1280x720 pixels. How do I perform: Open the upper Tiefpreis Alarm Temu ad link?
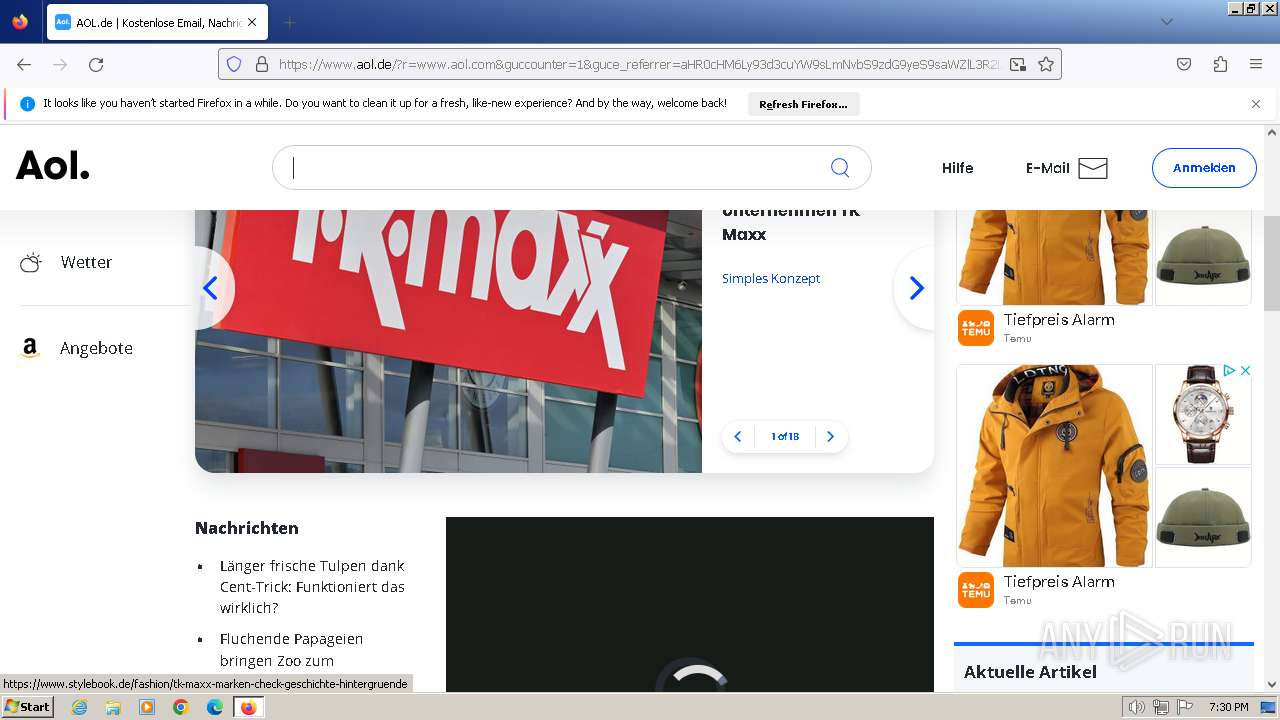[1059, 320]
